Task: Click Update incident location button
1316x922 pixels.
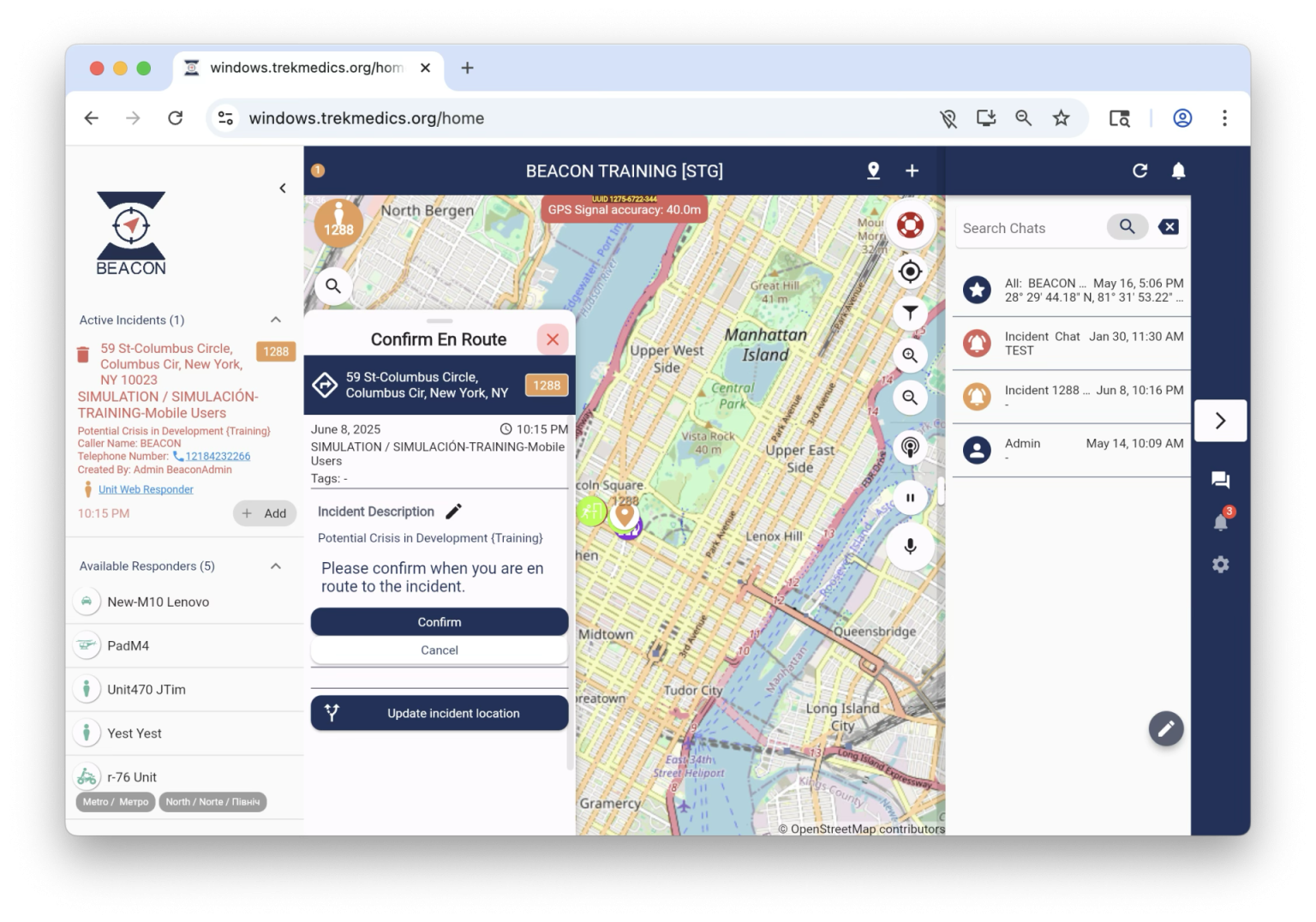Action: [440, 713]
